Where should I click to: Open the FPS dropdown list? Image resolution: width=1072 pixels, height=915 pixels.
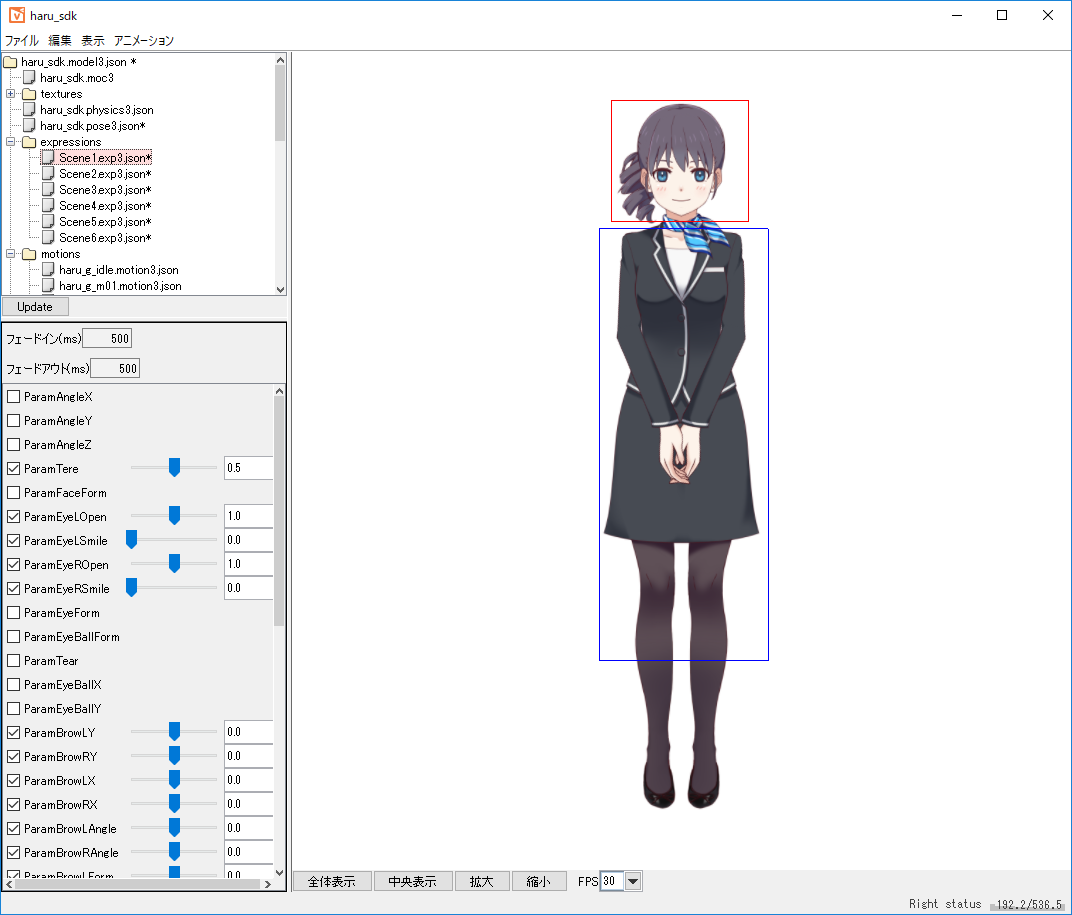click(631, 881)
